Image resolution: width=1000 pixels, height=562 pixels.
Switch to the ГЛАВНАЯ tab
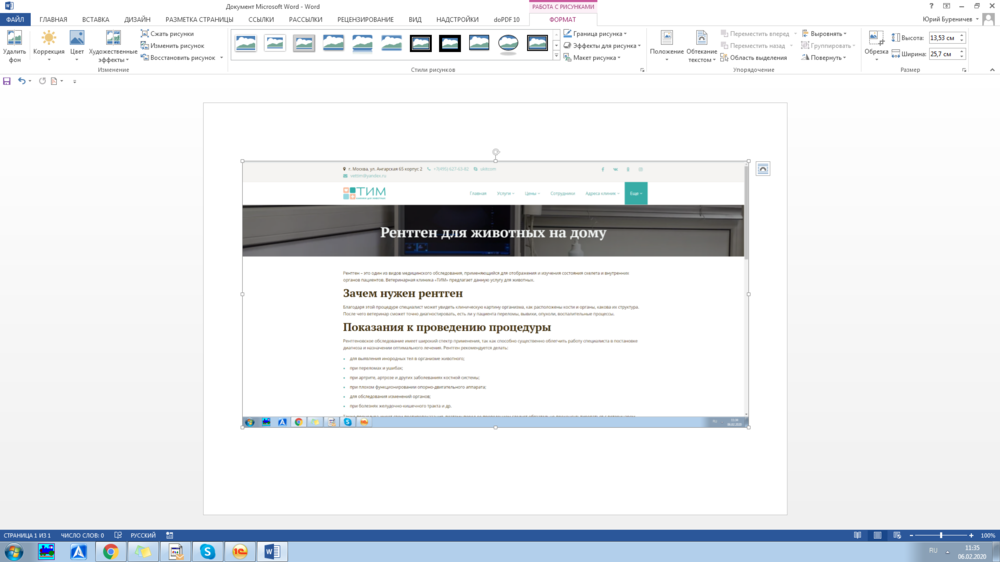pyautogui.click(x=53, y=20)
